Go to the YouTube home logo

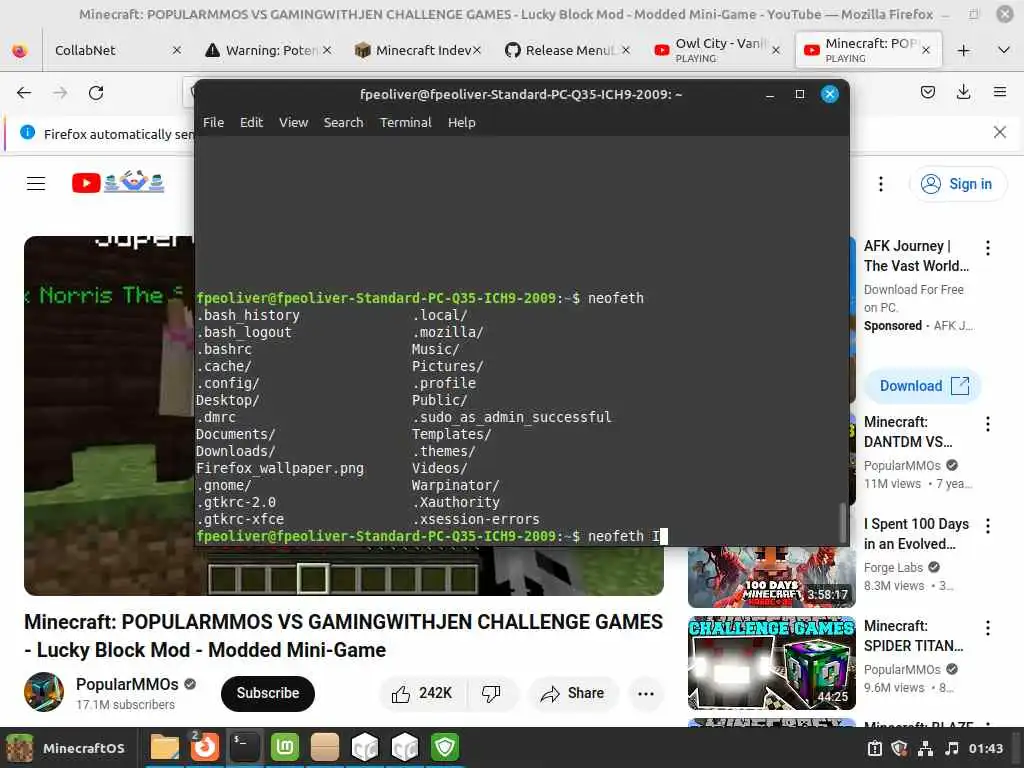coord(118,182)
